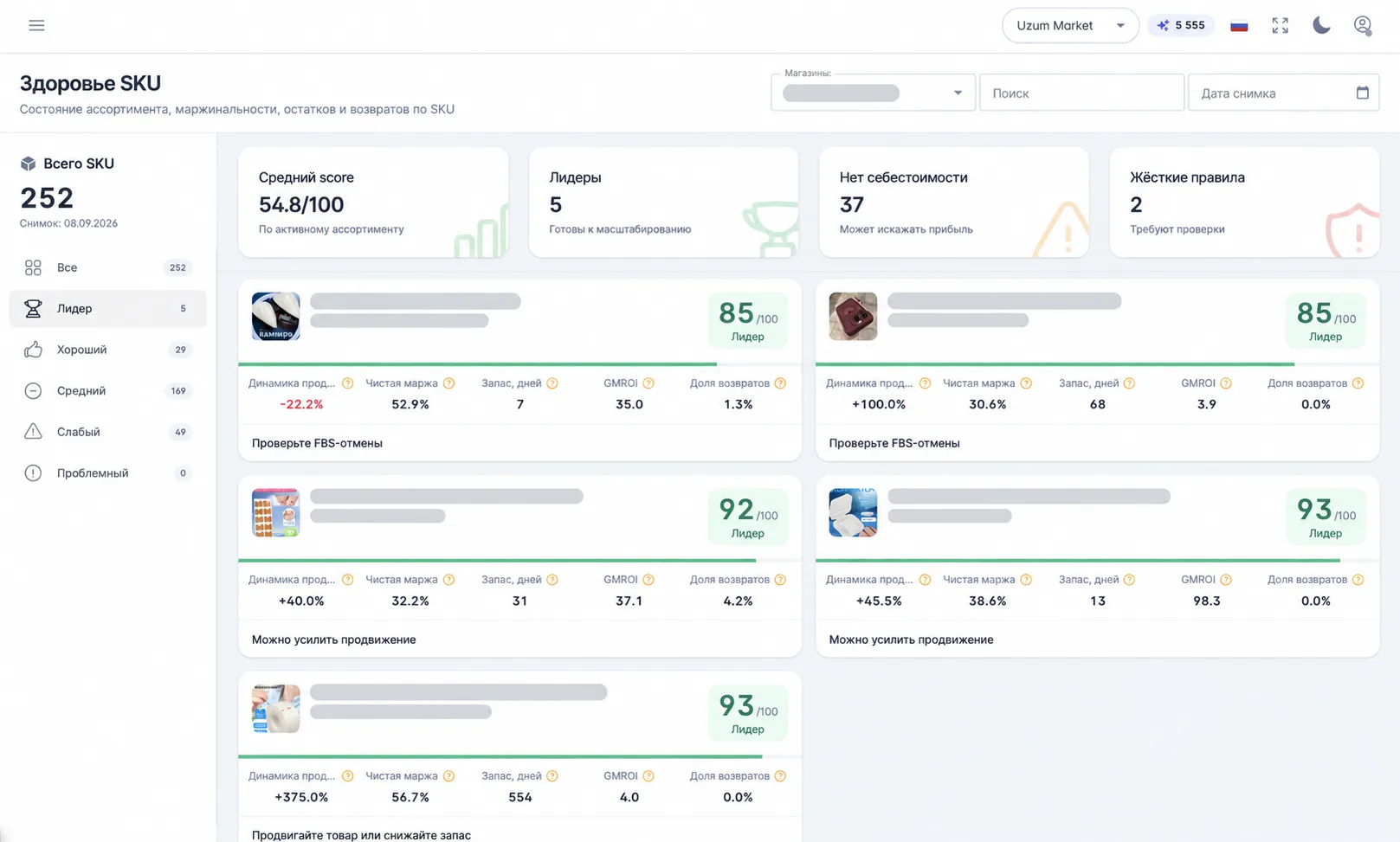
Task: Switch language via Russian flag icon
Action: tap(1239, 25)
